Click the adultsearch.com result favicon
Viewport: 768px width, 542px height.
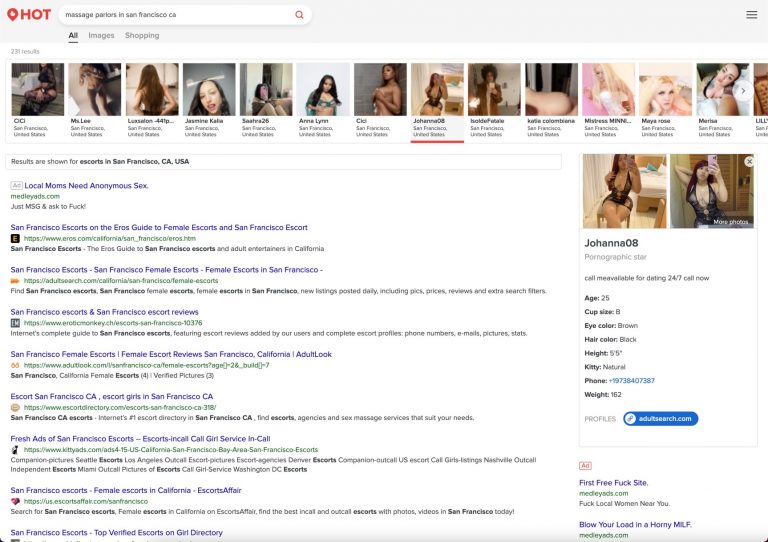pos(15,281)
